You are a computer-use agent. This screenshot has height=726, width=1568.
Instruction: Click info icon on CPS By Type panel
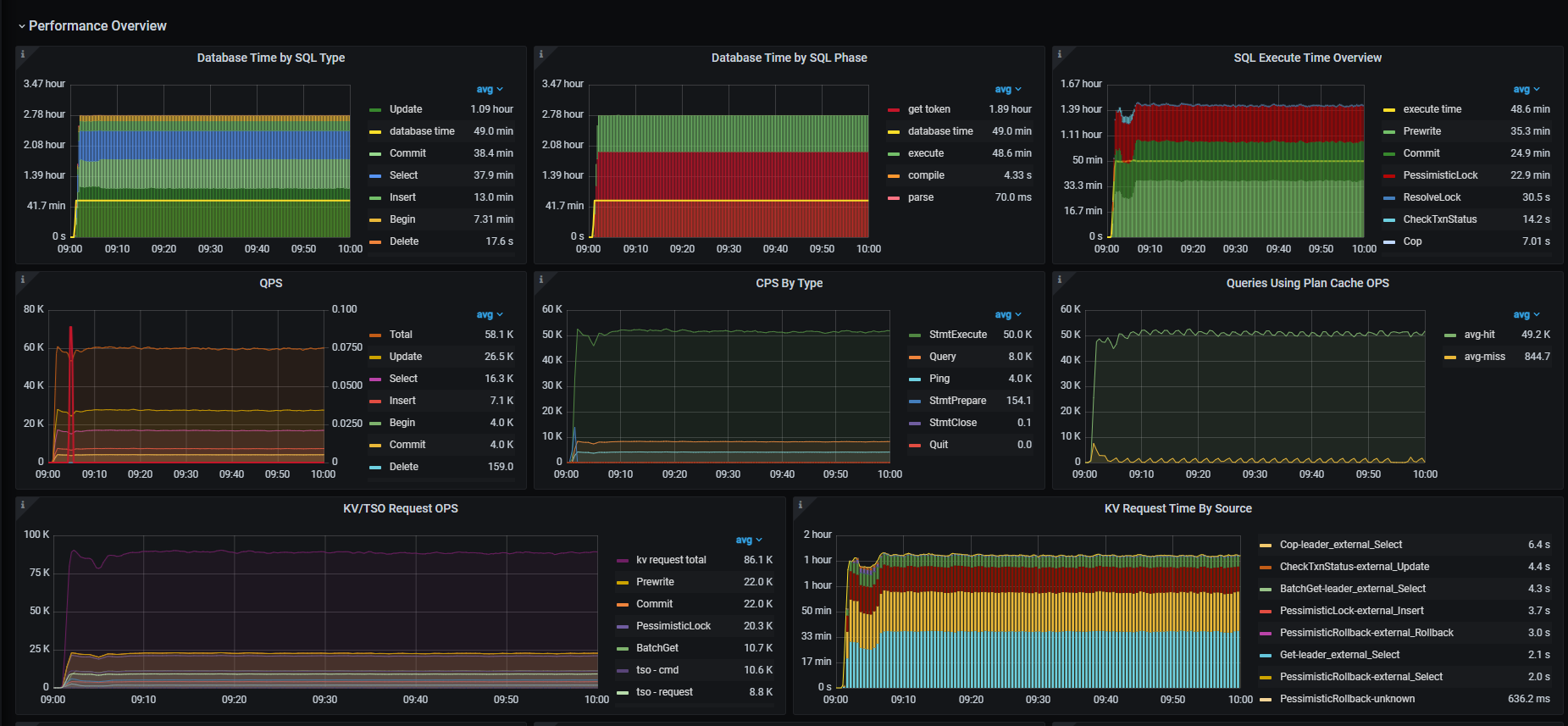click(541, 280)
